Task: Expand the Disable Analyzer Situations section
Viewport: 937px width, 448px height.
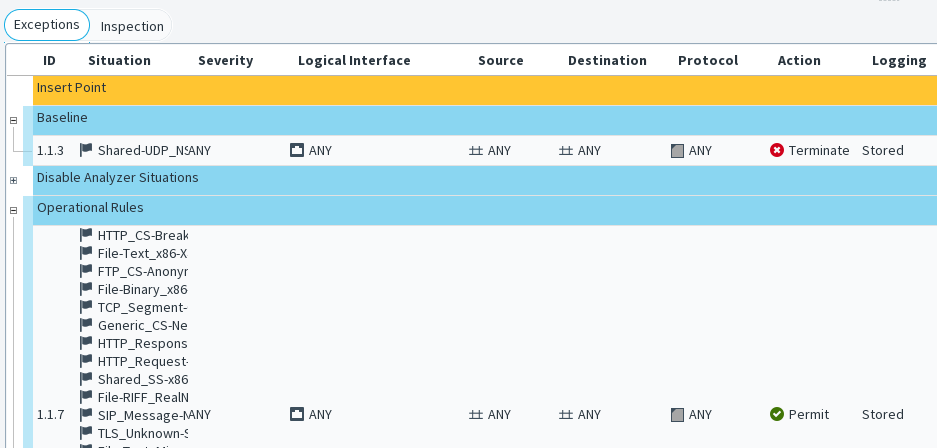Action: coord(14,180)
